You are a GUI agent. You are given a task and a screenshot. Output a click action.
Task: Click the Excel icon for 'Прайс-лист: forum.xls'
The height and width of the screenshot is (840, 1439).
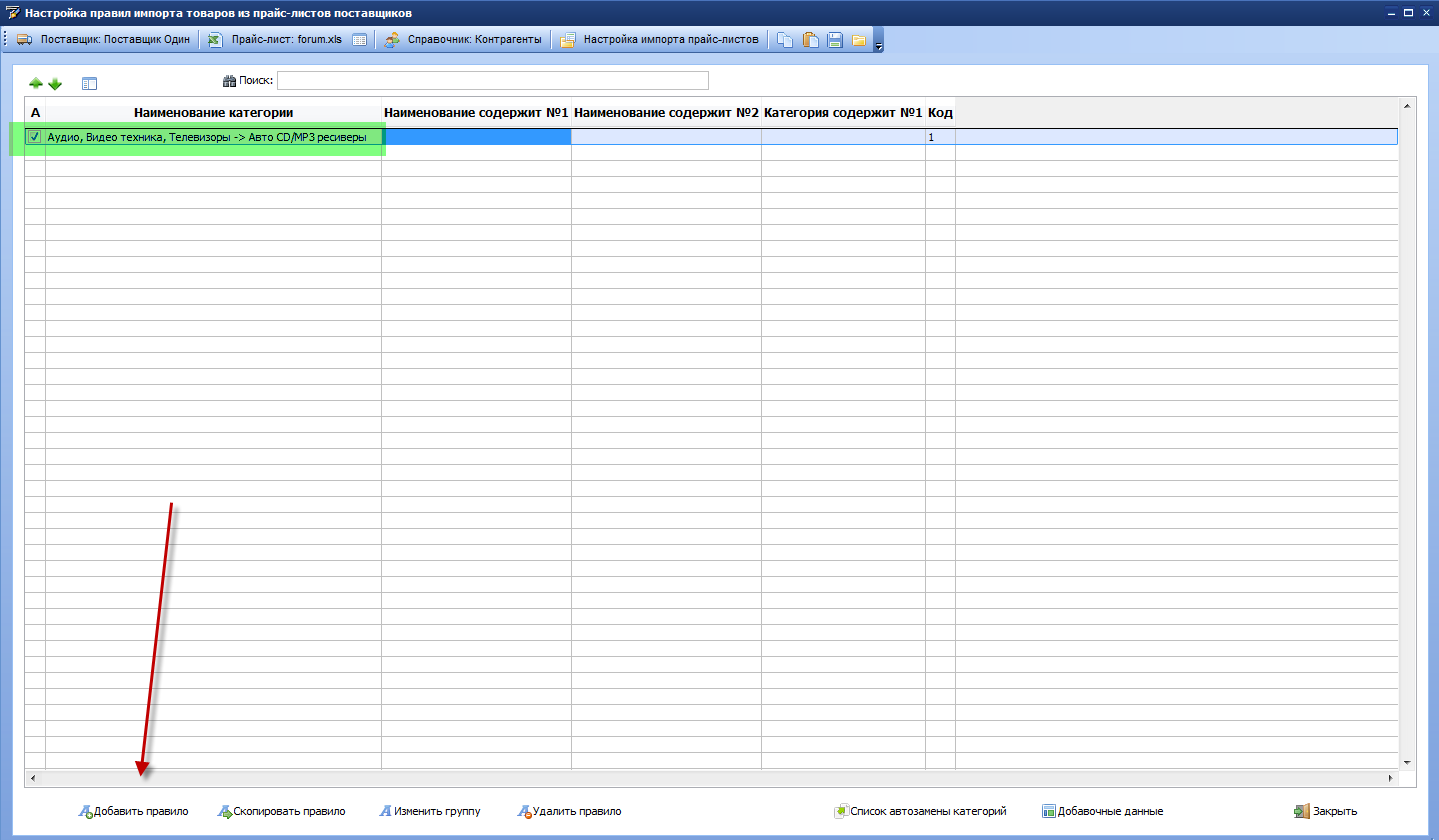coord(214,40)
